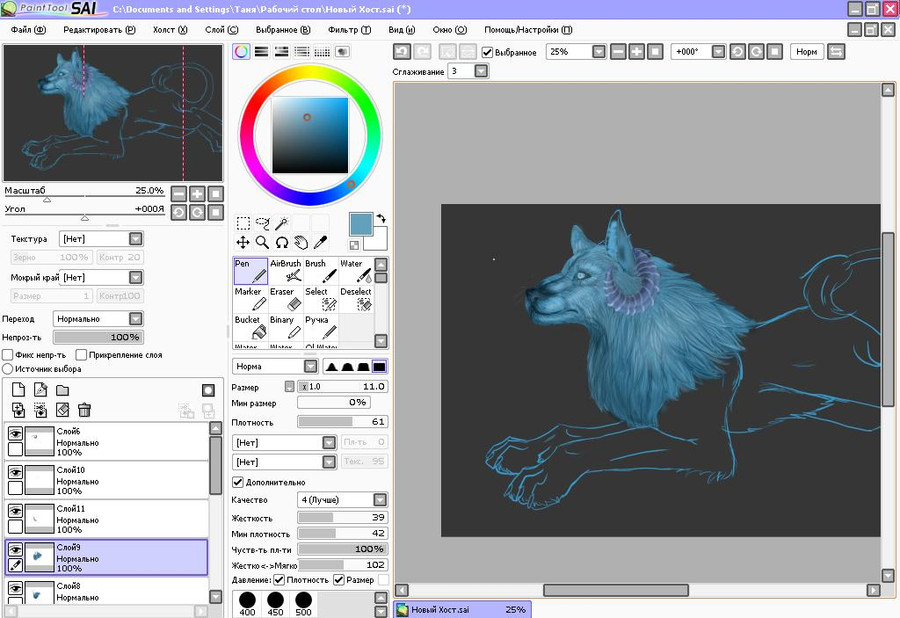Open the Текстура dropdown
Screen dimensions: 900x618
tap(135, 239)
